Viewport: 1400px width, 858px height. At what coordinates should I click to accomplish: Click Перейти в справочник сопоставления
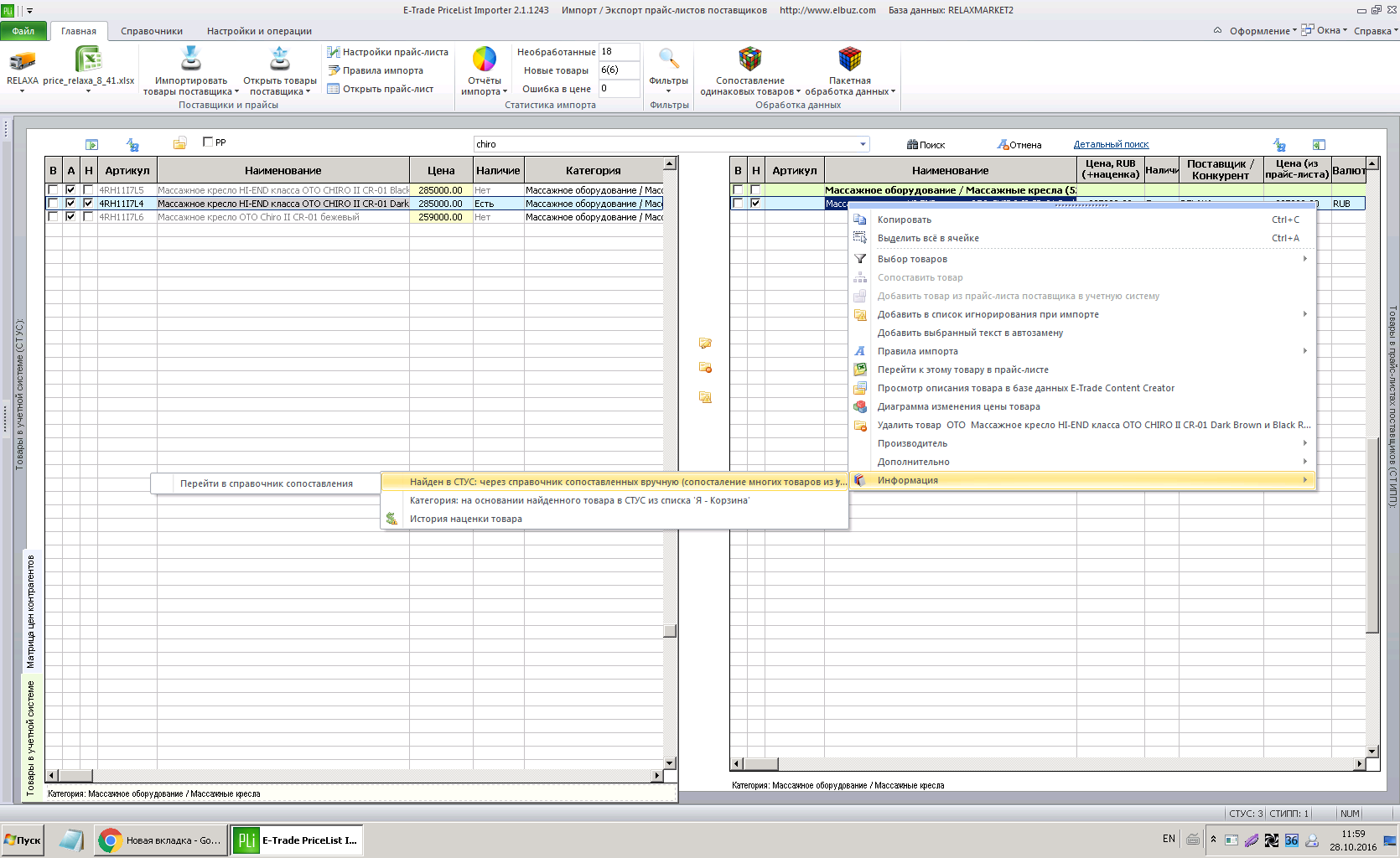[x=266, y=483]
